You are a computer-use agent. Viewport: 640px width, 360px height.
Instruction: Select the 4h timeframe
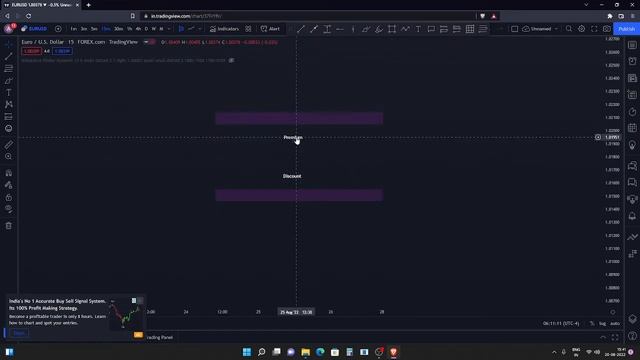coord(138,29)
